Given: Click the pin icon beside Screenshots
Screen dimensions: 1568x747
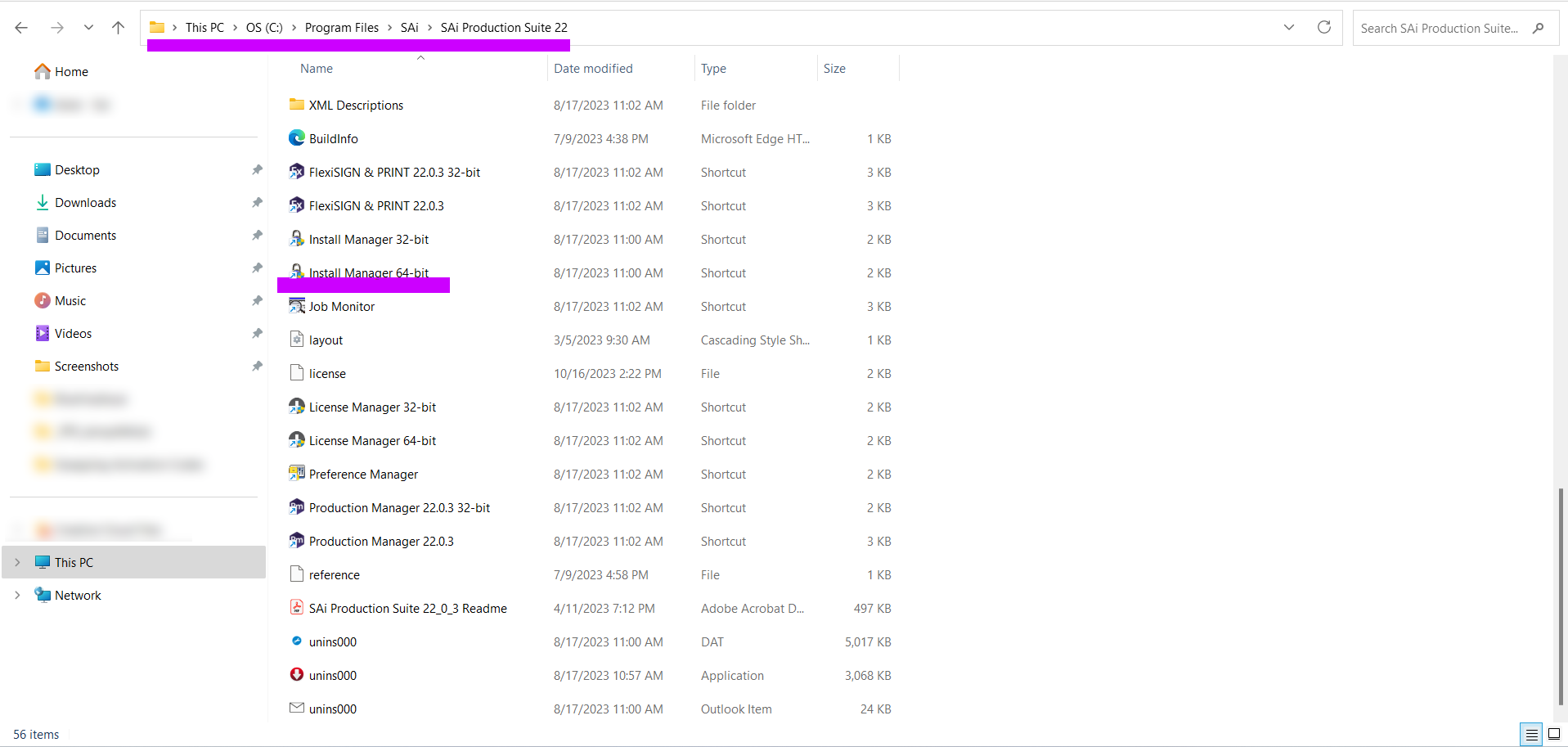Looking at the screenshot, I should coord(257,367).
